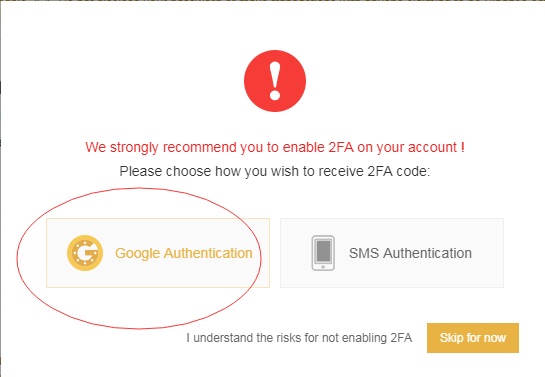545x377 pixels.
Task: Click the grey smartphone SMS icon
Action: pos(323,253)
